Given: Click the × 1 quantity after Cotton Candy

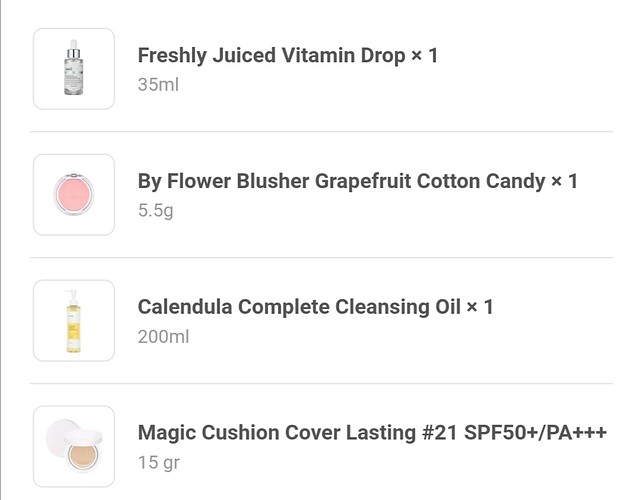Looking at the screenshot, I should coord(565,181).
